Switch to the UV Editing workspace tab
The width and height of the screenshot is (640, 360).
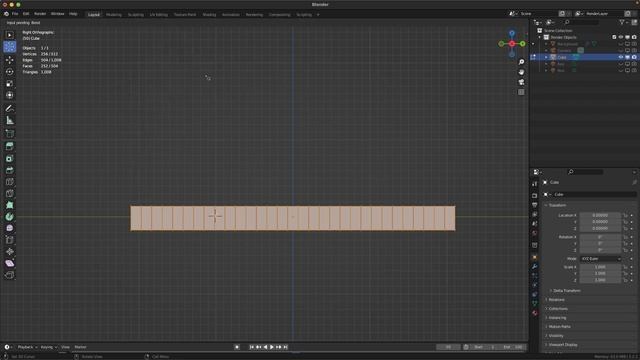click(158, 15)
